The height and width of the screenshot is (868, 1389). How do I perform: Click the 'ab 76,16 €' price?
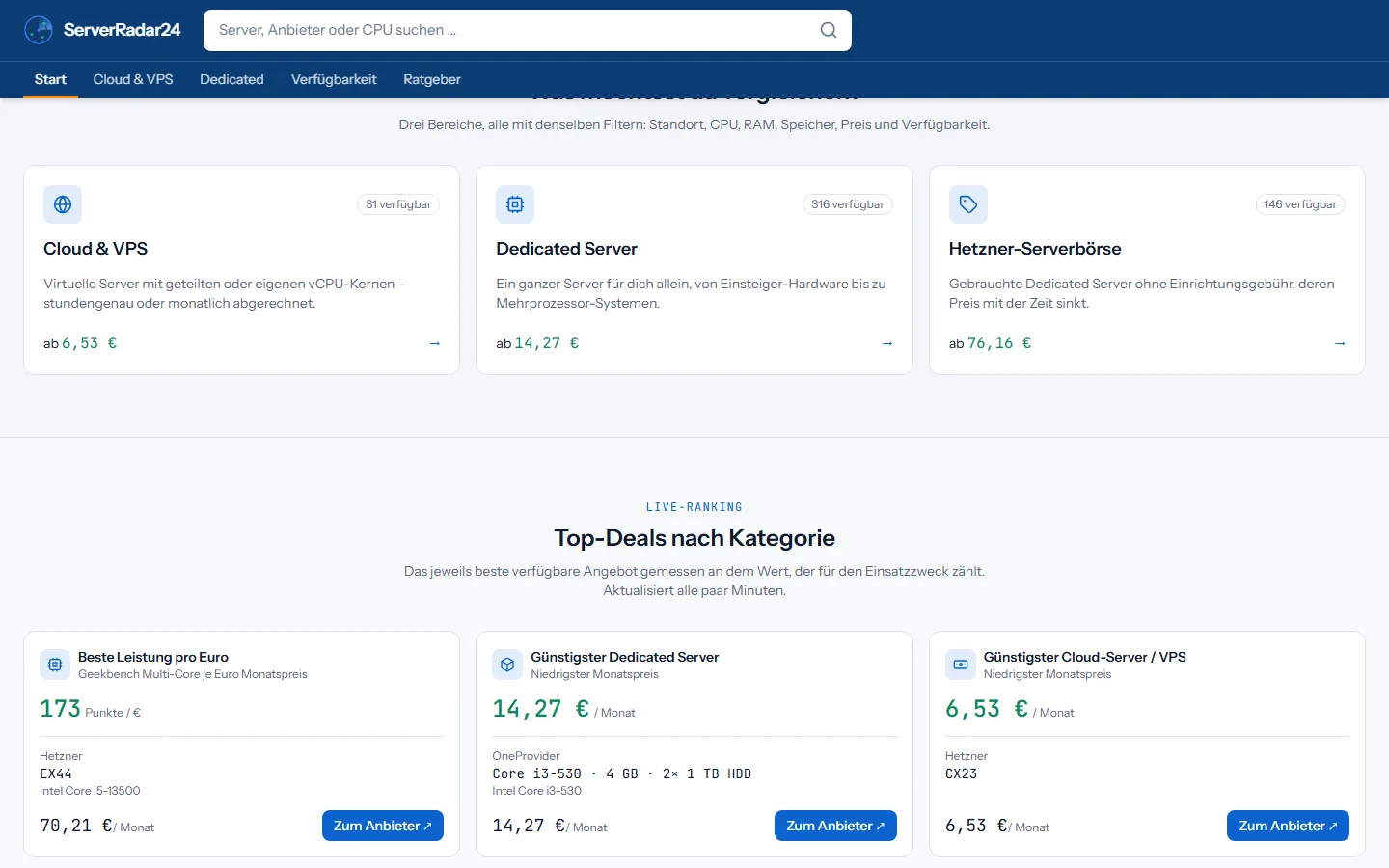point(991,343)
